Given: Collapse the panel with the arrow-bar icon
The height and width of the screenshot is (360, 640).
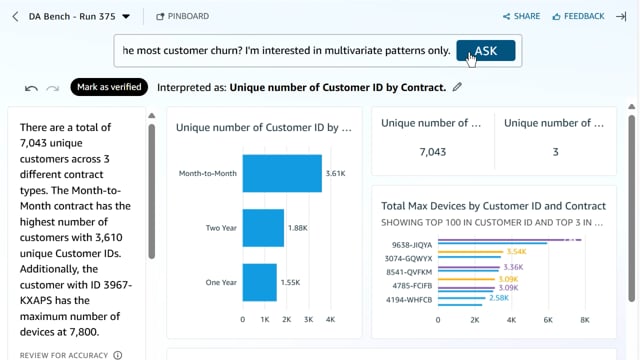Looking at the screenshot, I should click(621, 16).
